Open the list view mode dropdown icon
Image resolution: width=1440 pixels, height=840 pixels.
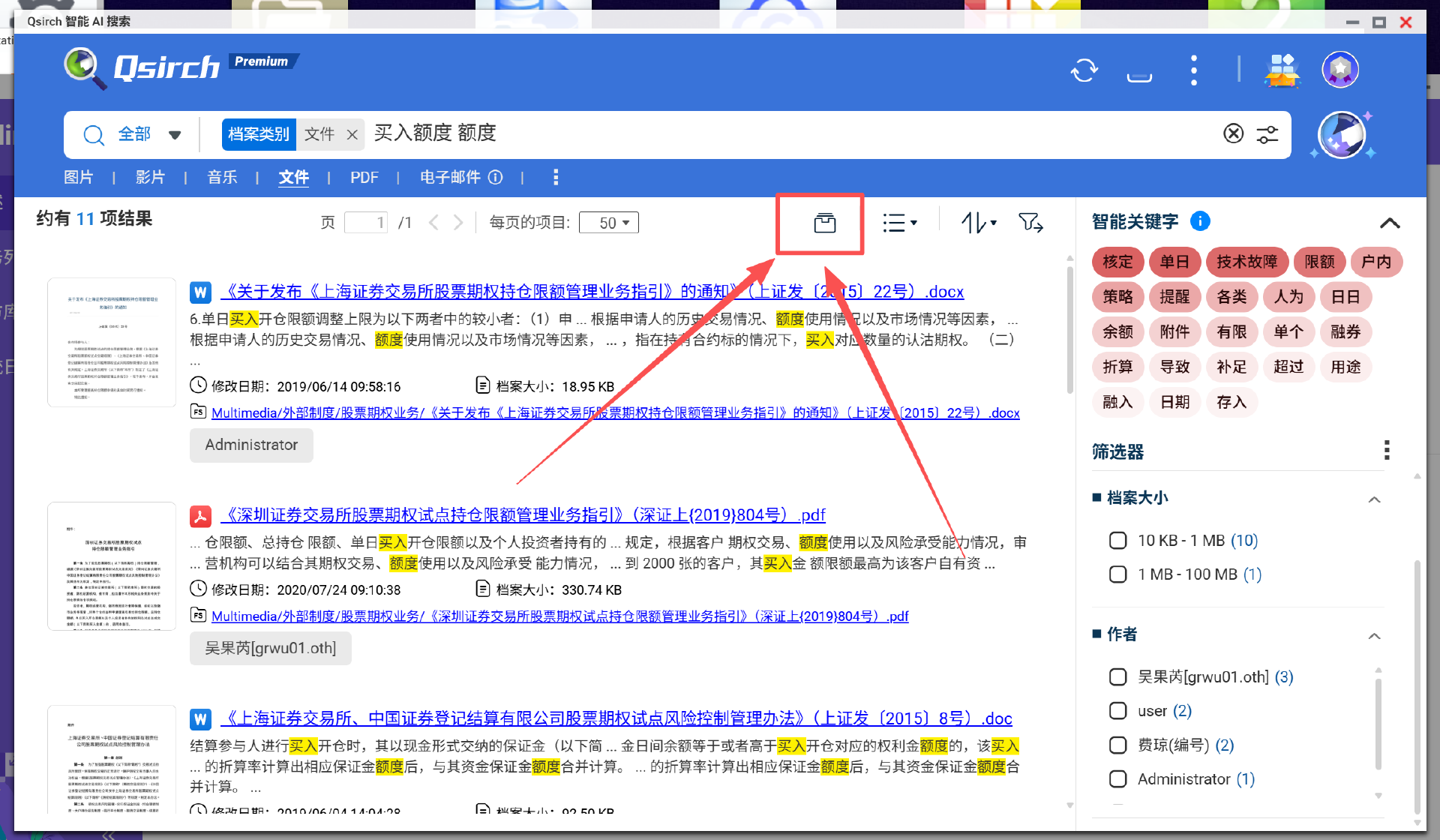899,223
